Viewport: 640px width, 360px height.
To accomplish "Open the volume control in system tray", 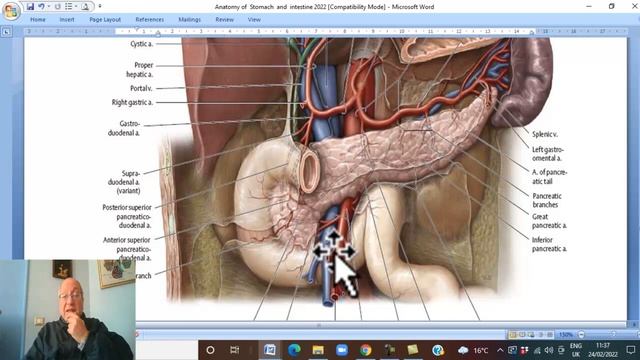I will (x=549, y=350).
